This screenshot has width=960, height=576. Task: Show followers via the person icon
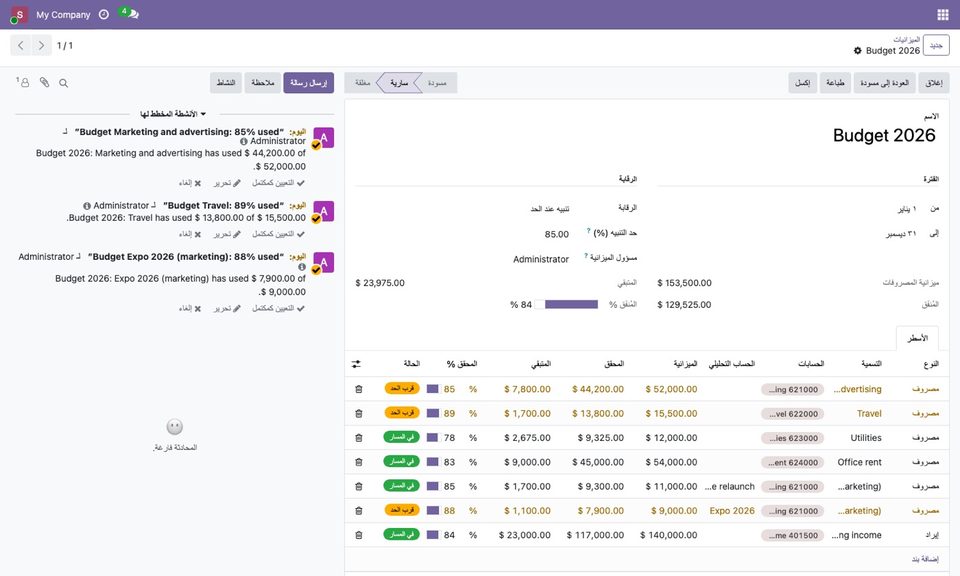click(23, 82)
